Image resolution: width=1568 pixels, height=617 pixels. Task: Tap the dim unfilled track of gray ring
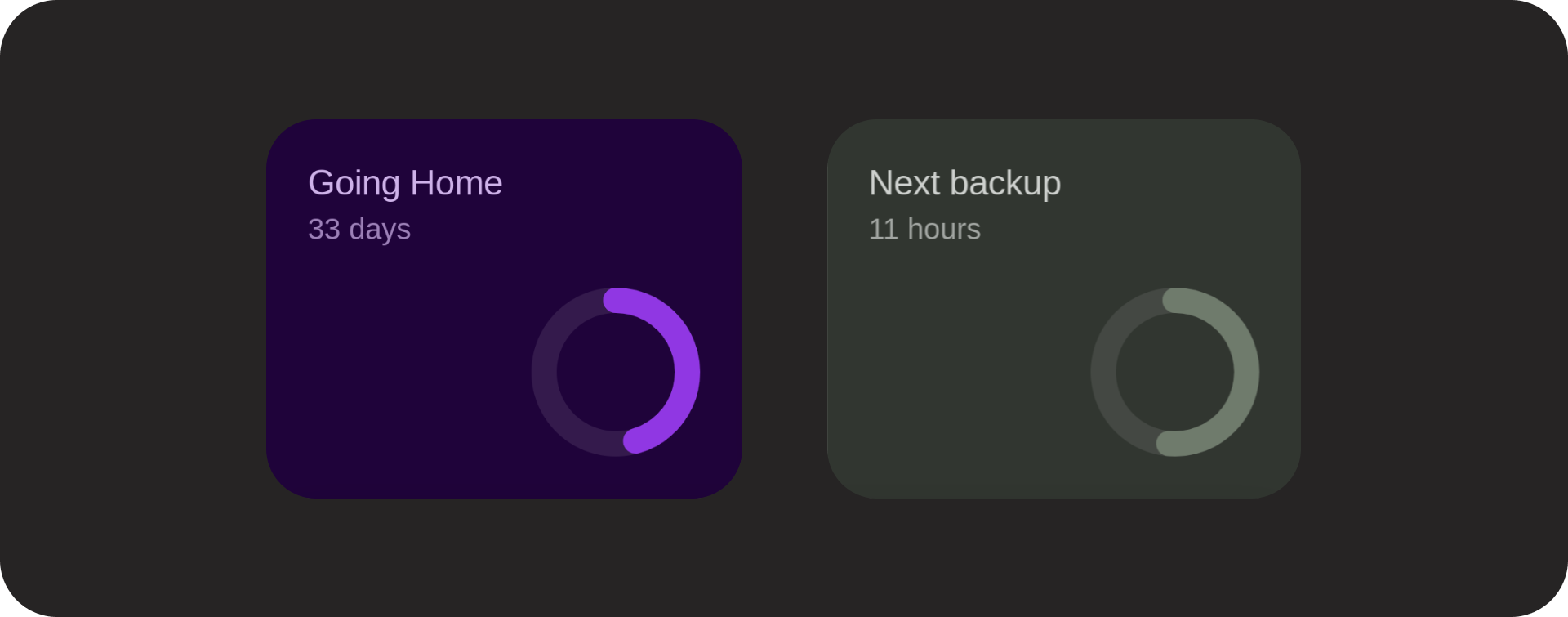(1104, 372)
